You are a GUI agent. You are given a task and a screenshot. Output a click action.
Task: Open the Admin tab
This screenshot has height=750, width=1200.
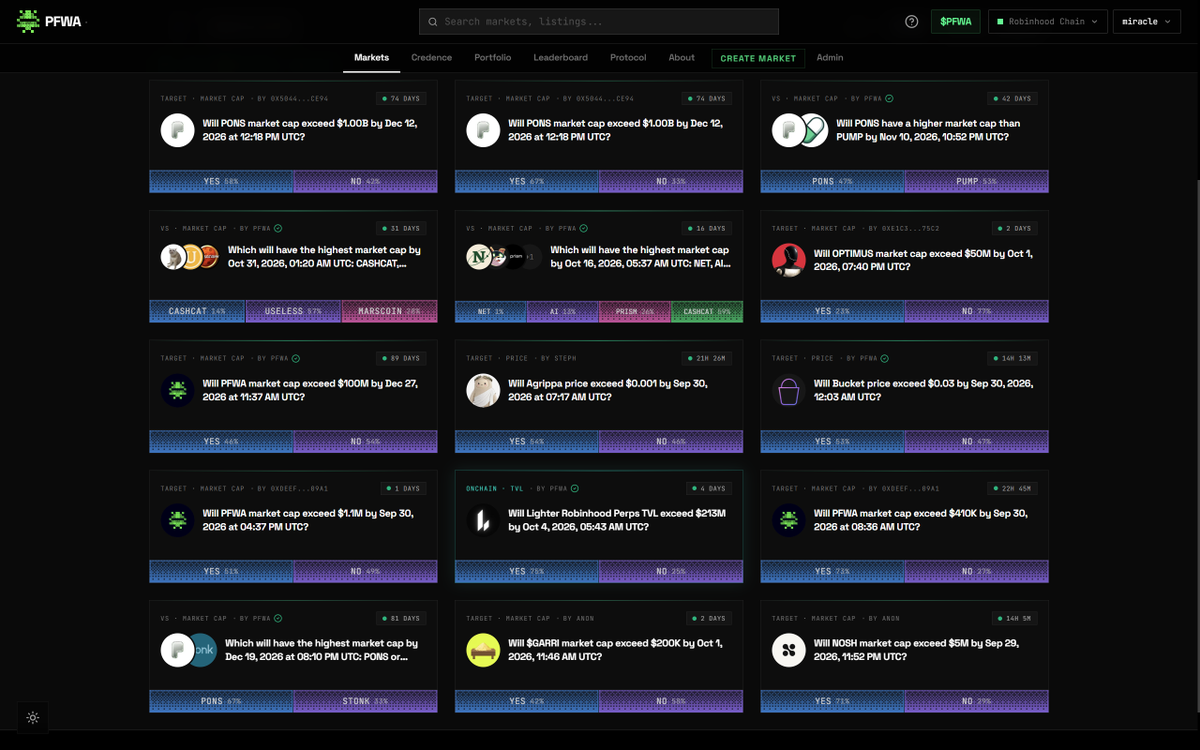coord(830,58)
